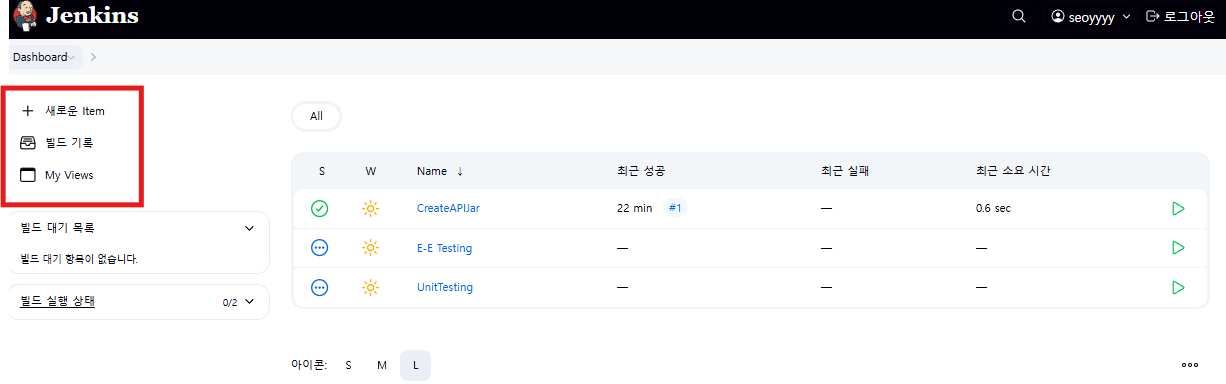Click the 22 min last success value
This screenshot has height=384, width=1226.
pyautogui.click(x=635, y=208)
